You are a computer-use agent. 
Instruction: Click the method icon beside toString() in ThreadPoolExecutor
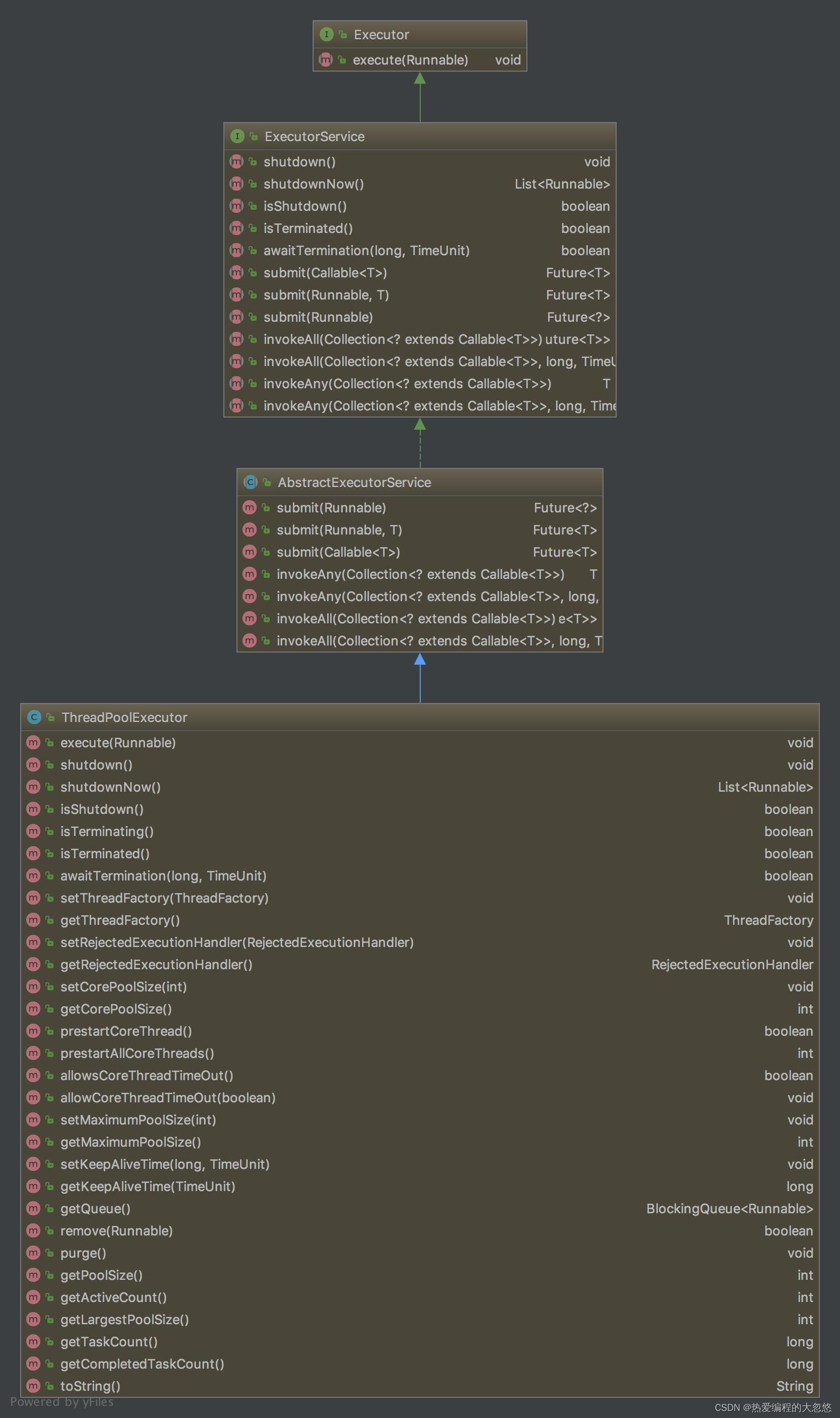(33, 1385)
